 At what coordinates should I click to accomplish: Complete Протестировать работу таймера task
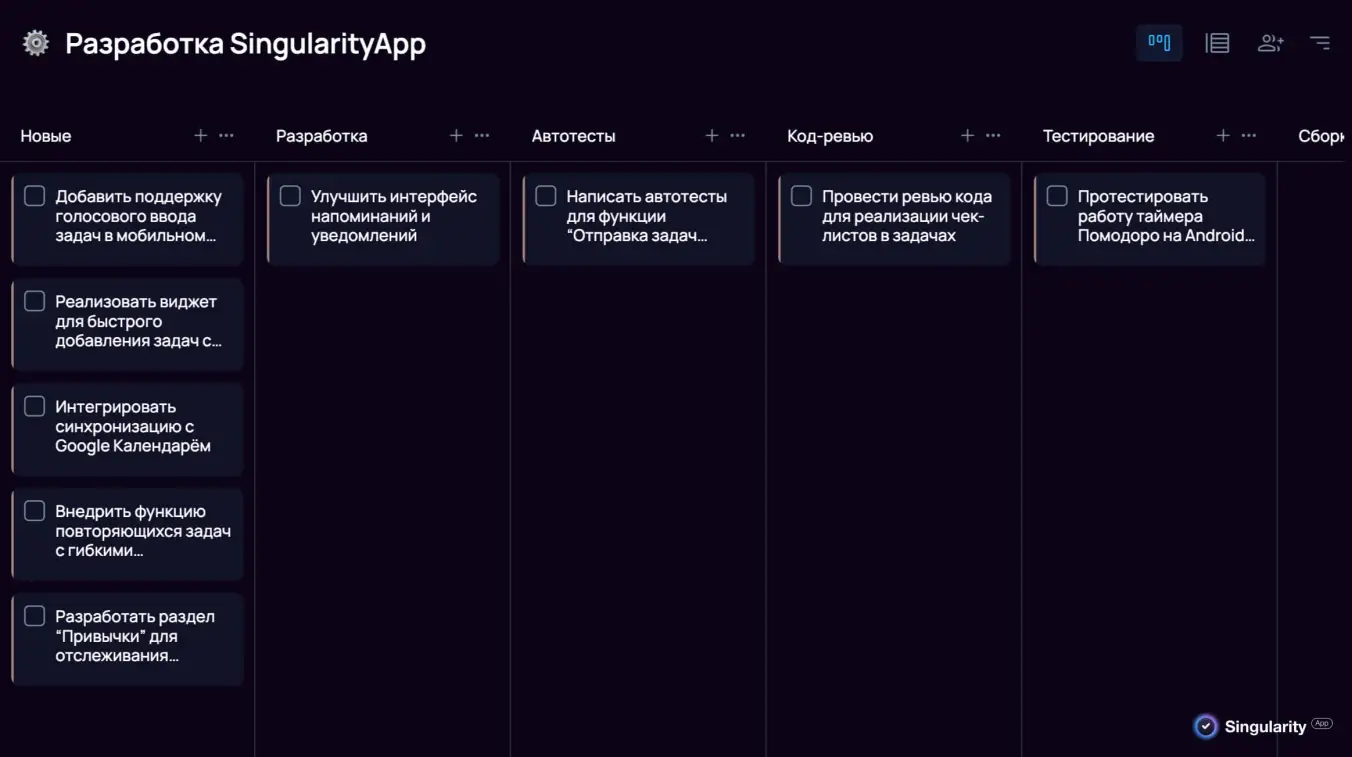pyautogui.click(x=1057, y=196)
